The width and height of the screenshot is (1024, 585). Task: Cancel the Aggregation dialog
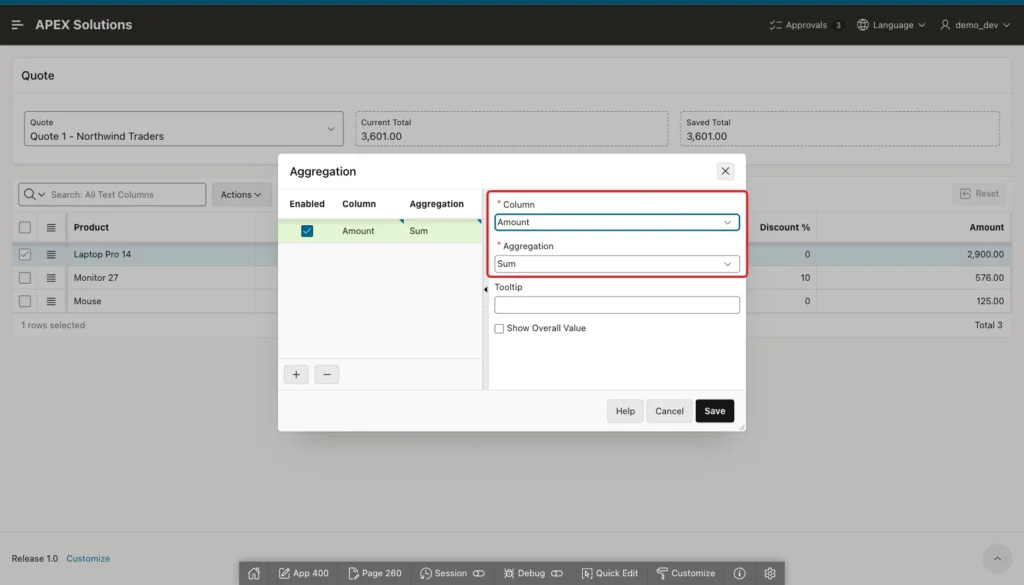pyautogui.click(x=669, y=411)
